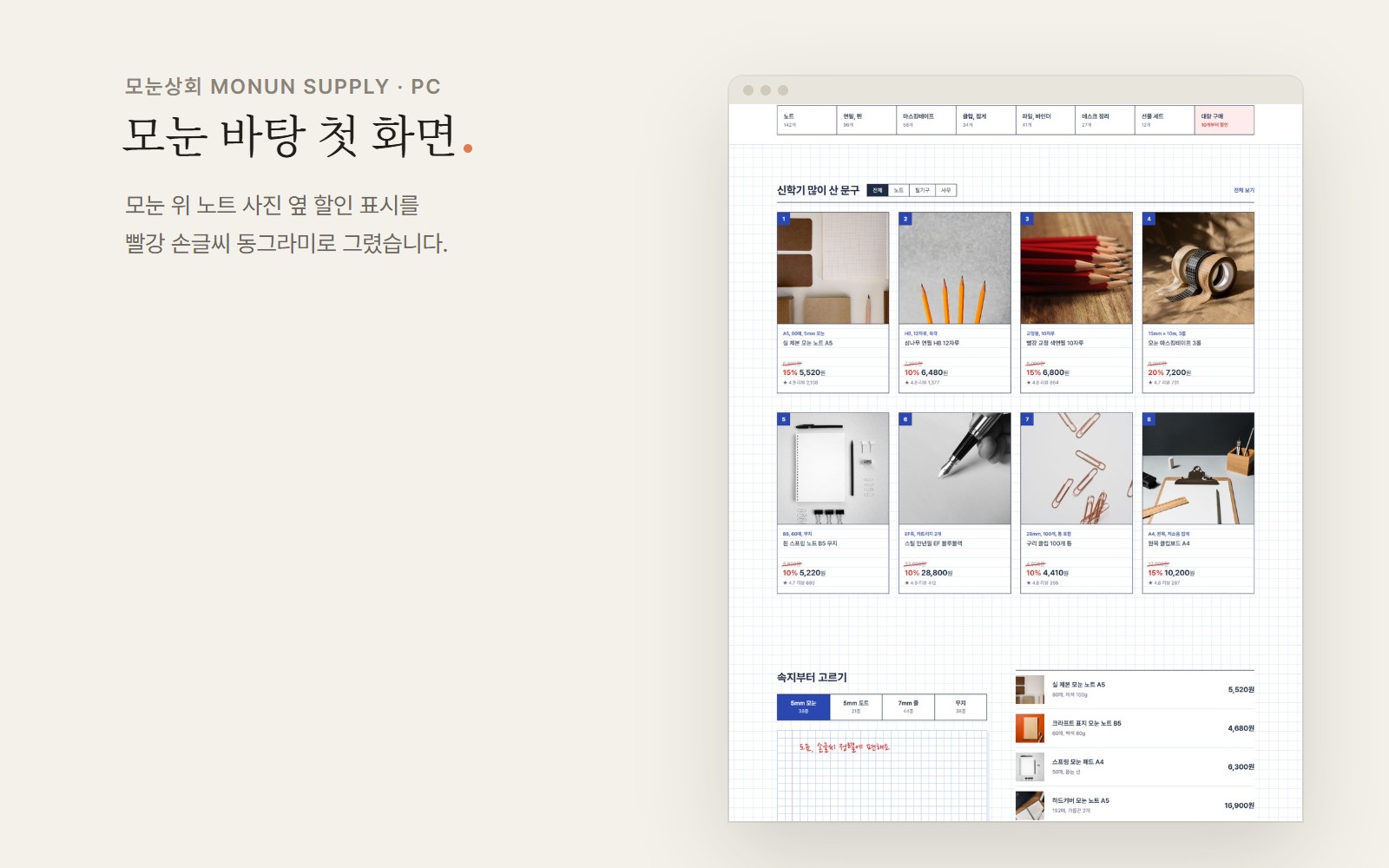The width and height of the screenshot is (1389, 868).
Task: Open list thumbnail for 실 제본 모눈 노트 A5
Action: pos(1030,689)
